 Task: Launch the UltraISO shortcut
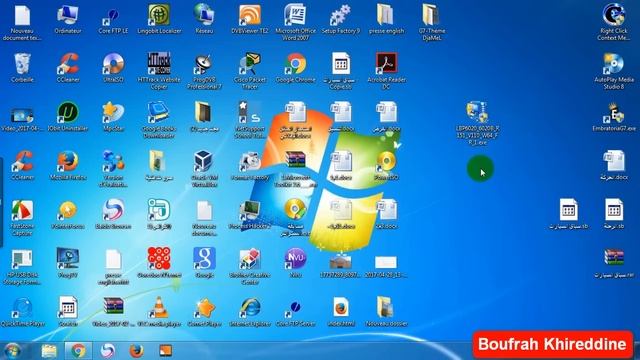click(x=113, y=68)
